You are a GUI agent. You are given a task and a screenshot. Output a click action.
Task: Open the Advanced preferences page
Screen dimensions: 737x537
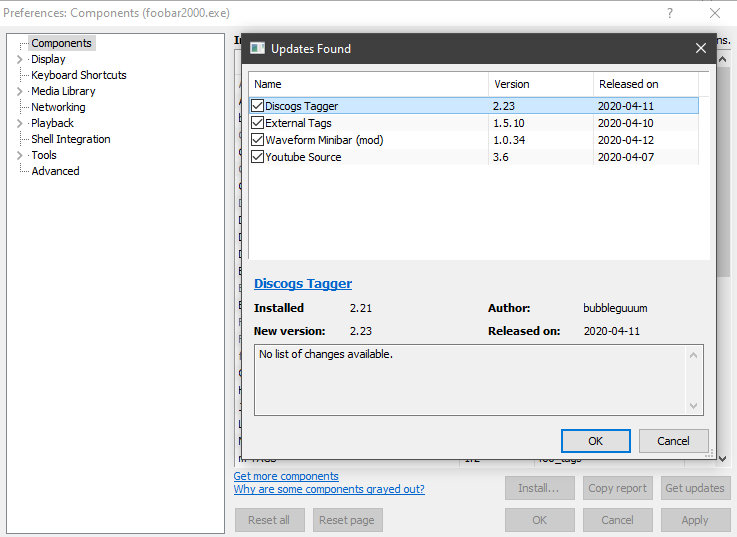tap(55, 171)
